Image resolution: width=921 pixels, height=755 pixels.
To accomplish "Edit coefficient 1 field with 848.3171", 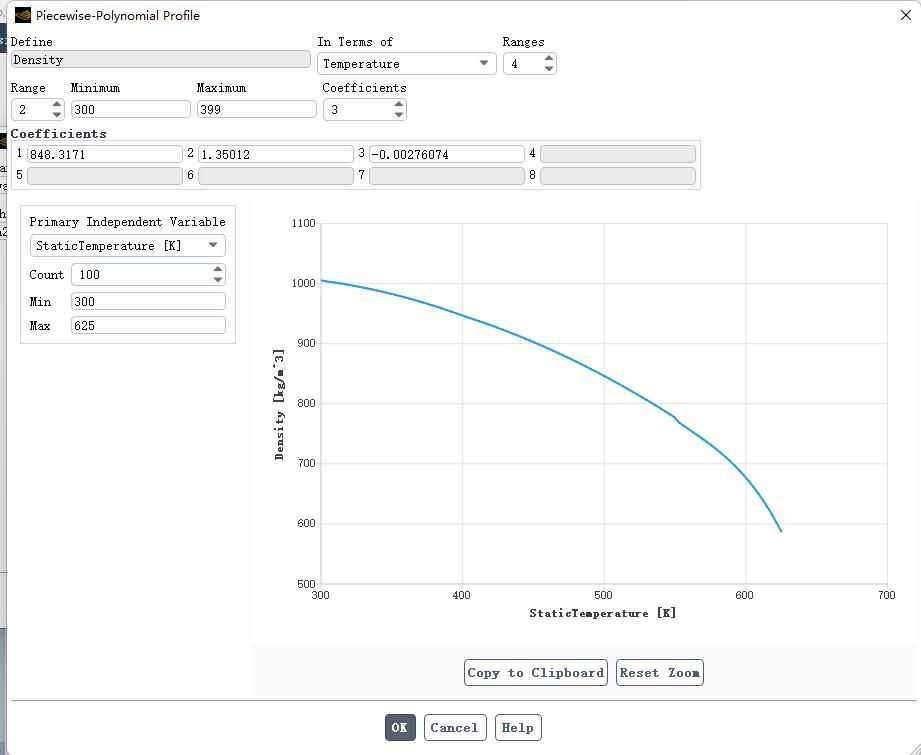I will point(105,154).
